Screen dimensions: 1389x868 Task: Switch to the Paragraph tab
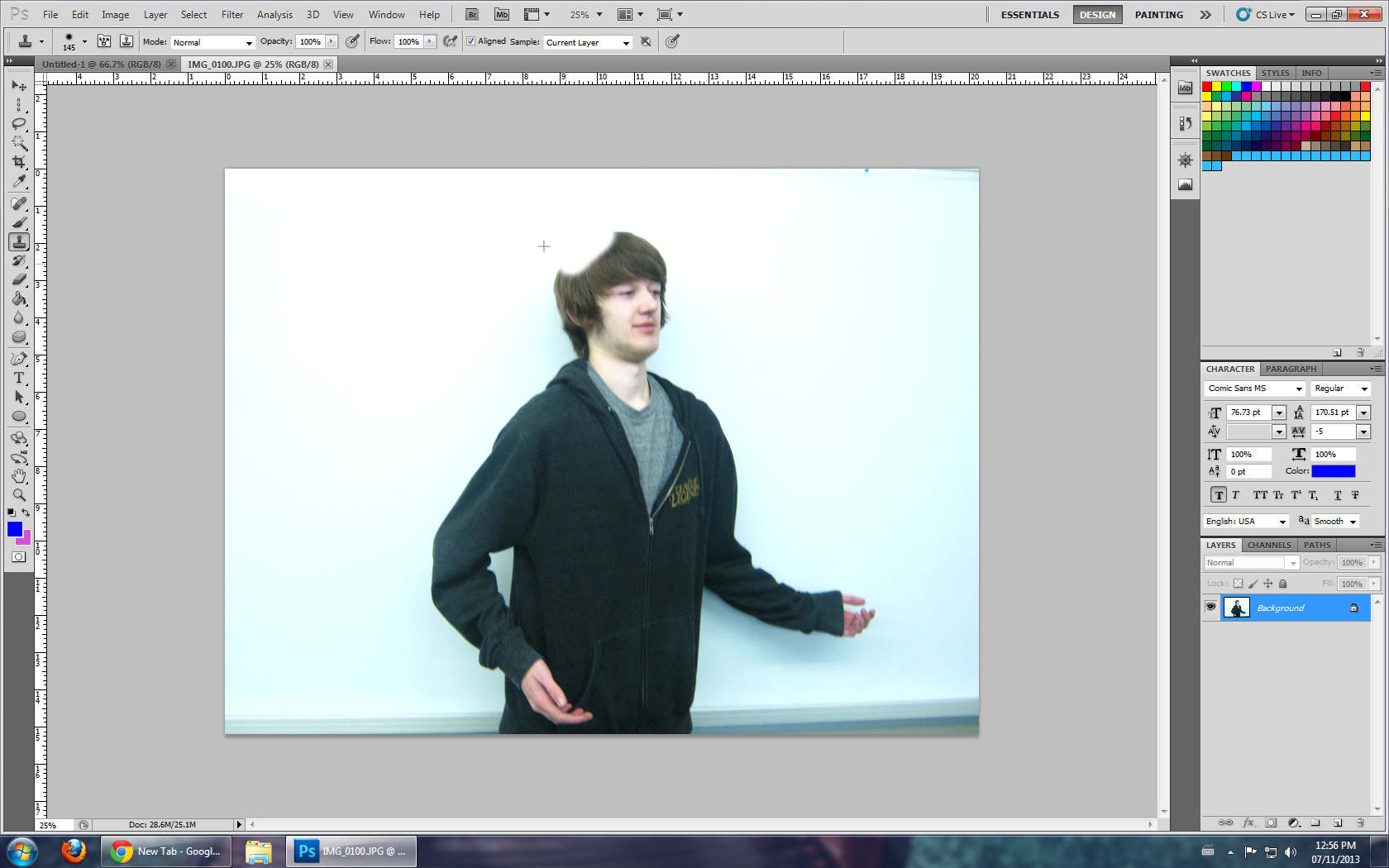pos(1291,369)
